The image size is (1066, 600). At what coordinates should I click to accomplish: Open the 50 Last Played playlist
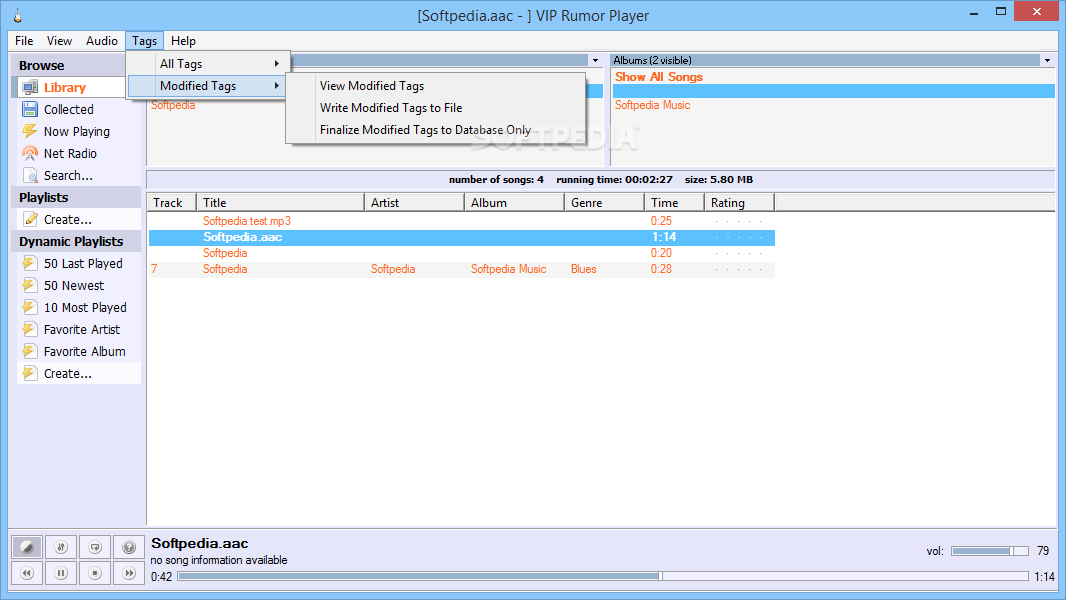[x=83, y=264]
